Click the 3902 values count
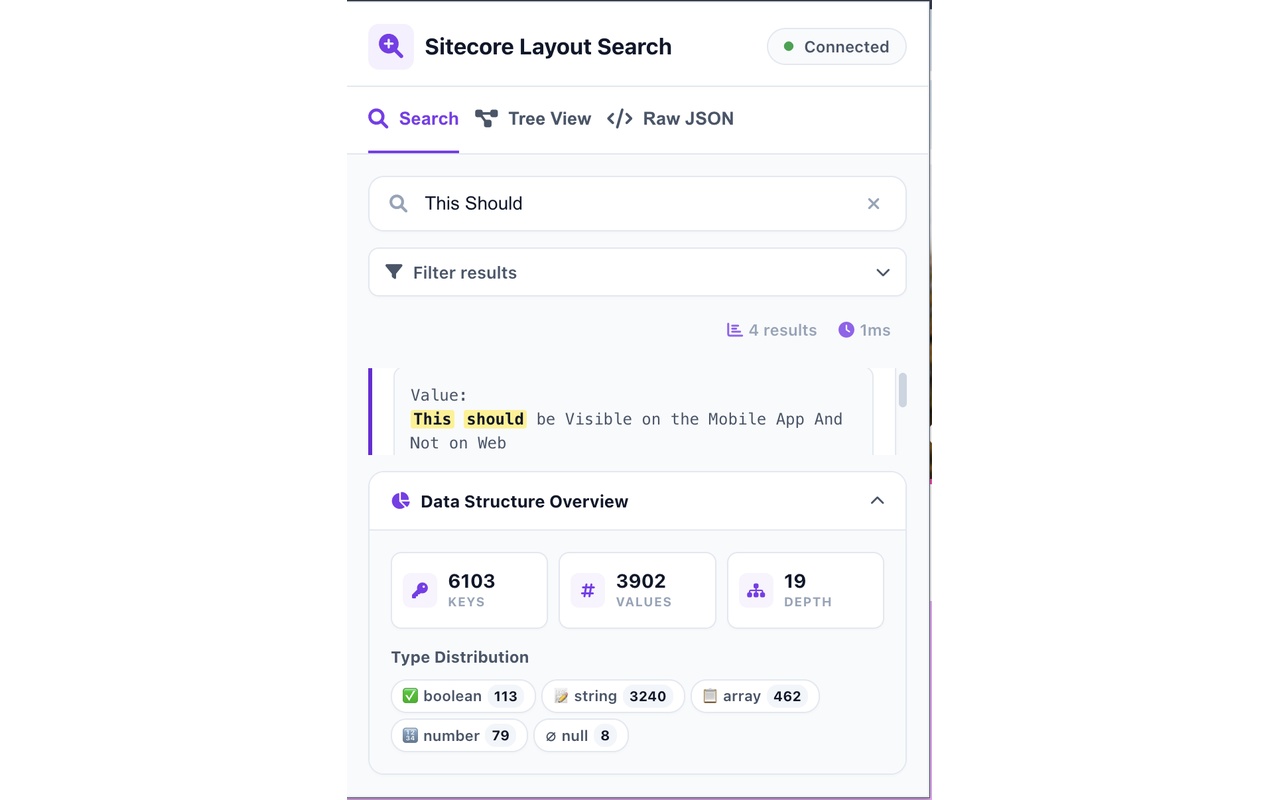The width and height of the screenshot is (1280, 800). click(641, 581)
